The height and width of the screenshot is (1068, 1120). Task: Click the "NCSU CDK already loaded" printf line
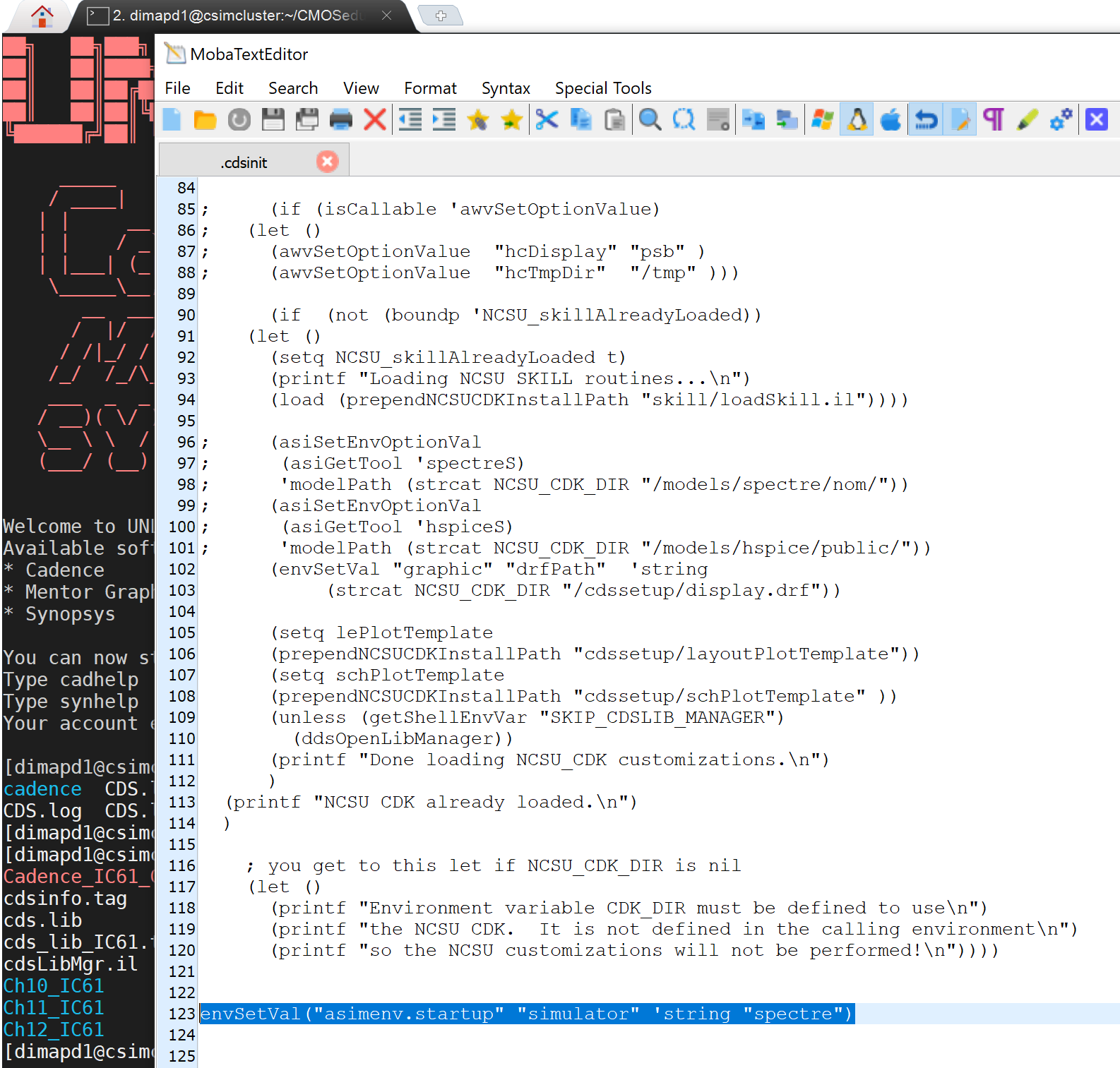click(431, 802)
